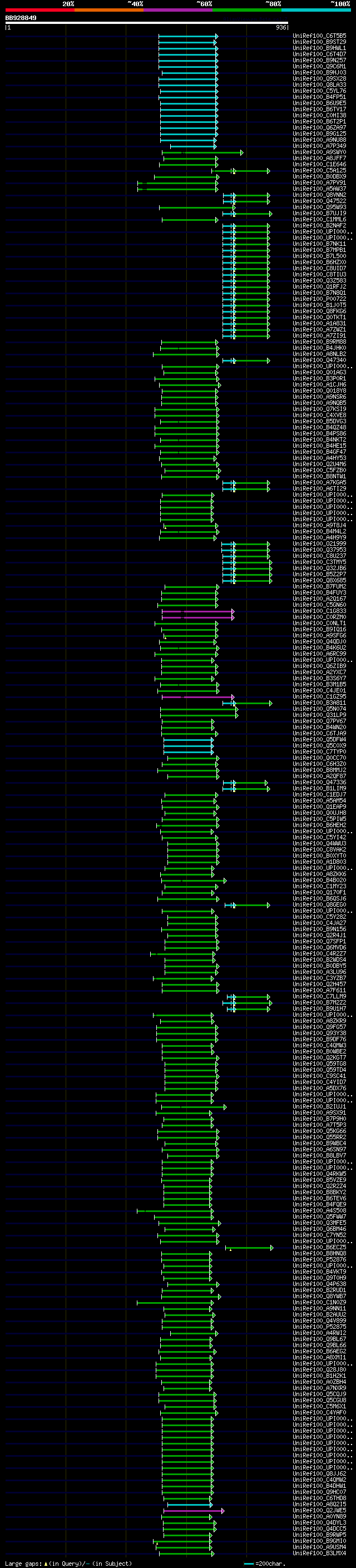This screenshot has width=356, height=1568.
Task: Click label UniRef100_Q47522
Action: 319,201
